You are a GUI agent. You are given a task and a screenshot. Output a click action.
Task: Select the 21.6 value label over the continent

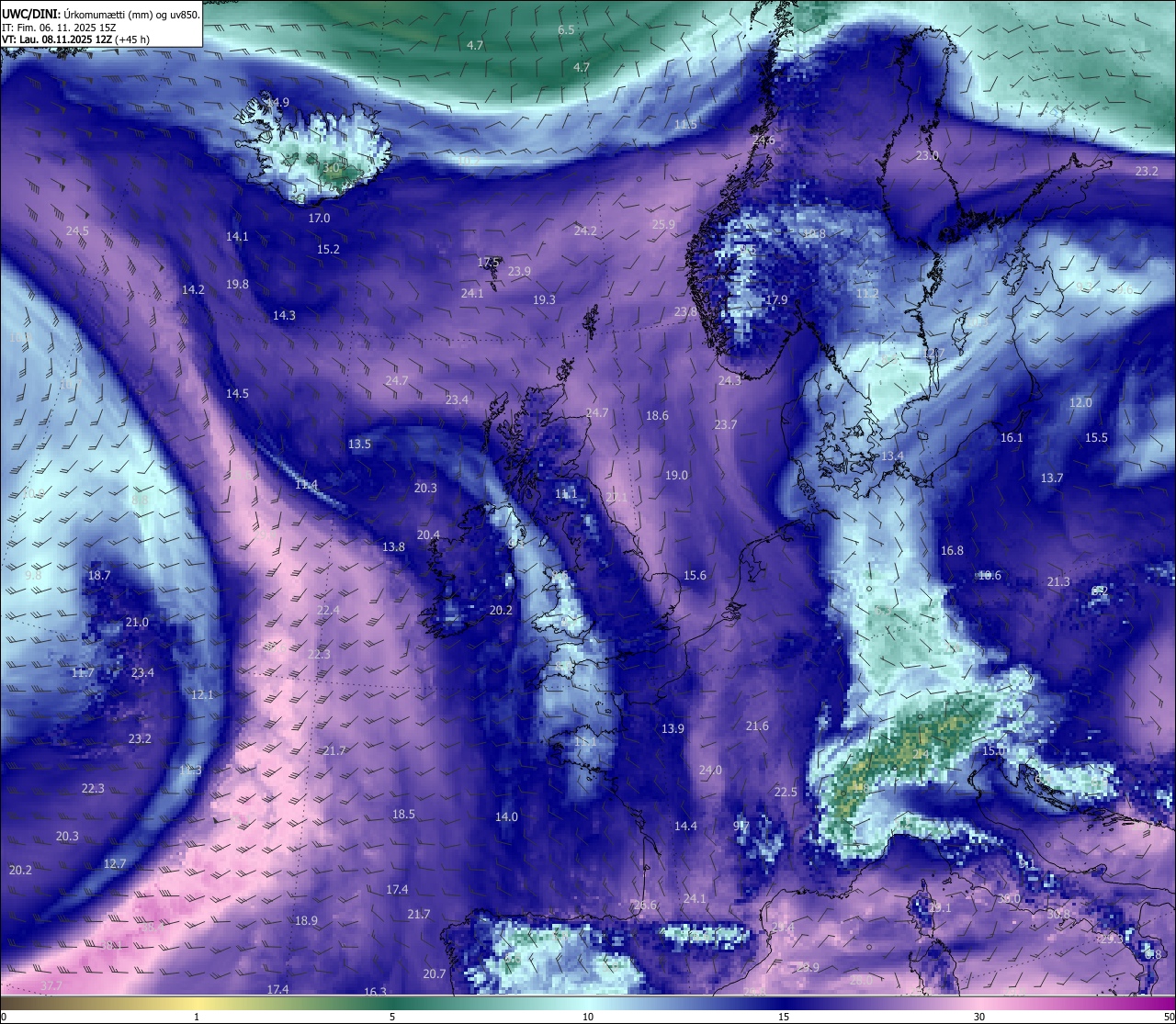pos(757,726)
